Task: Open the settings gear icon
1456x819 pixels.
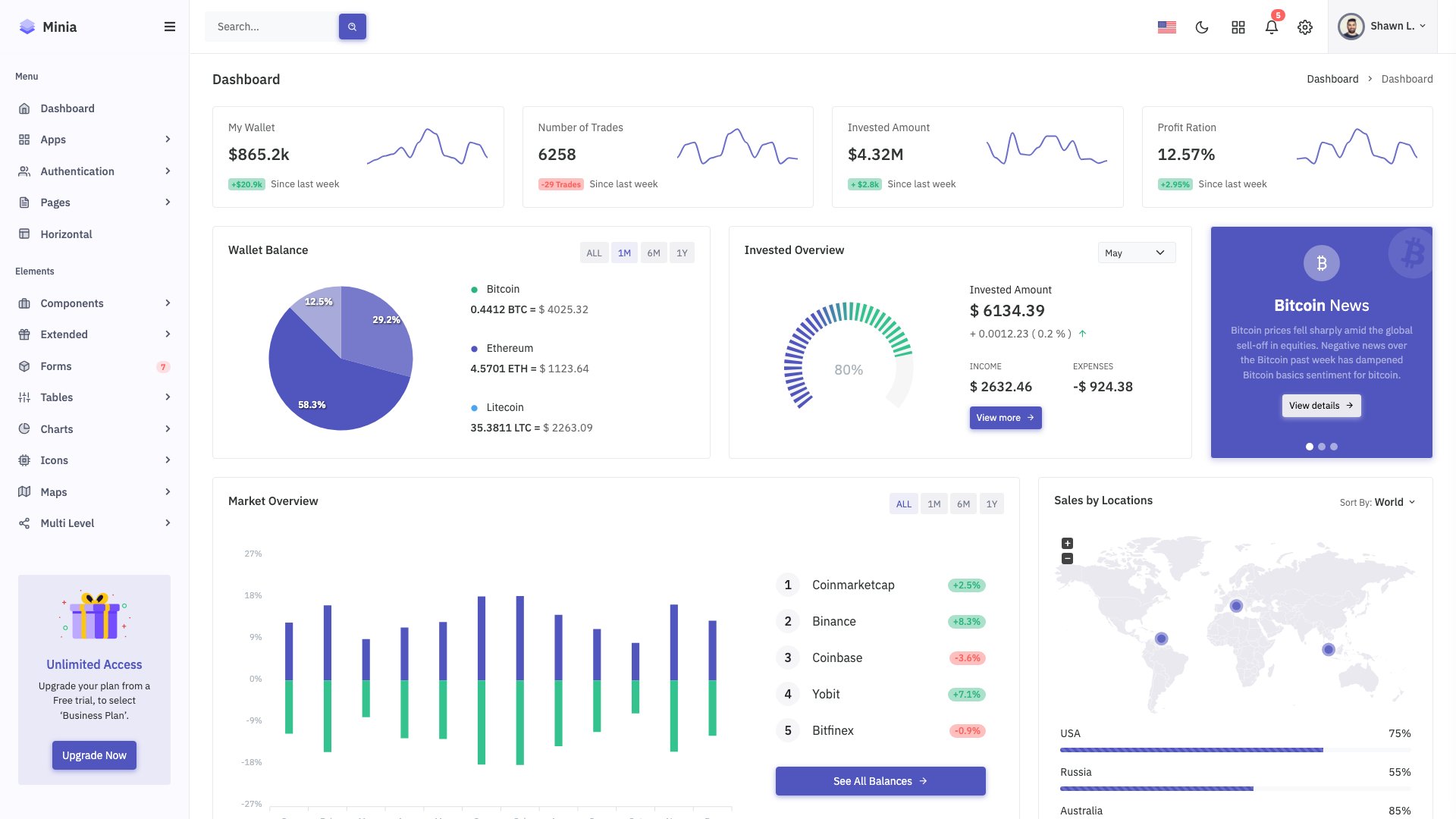Action: [x=1304, y=27]
